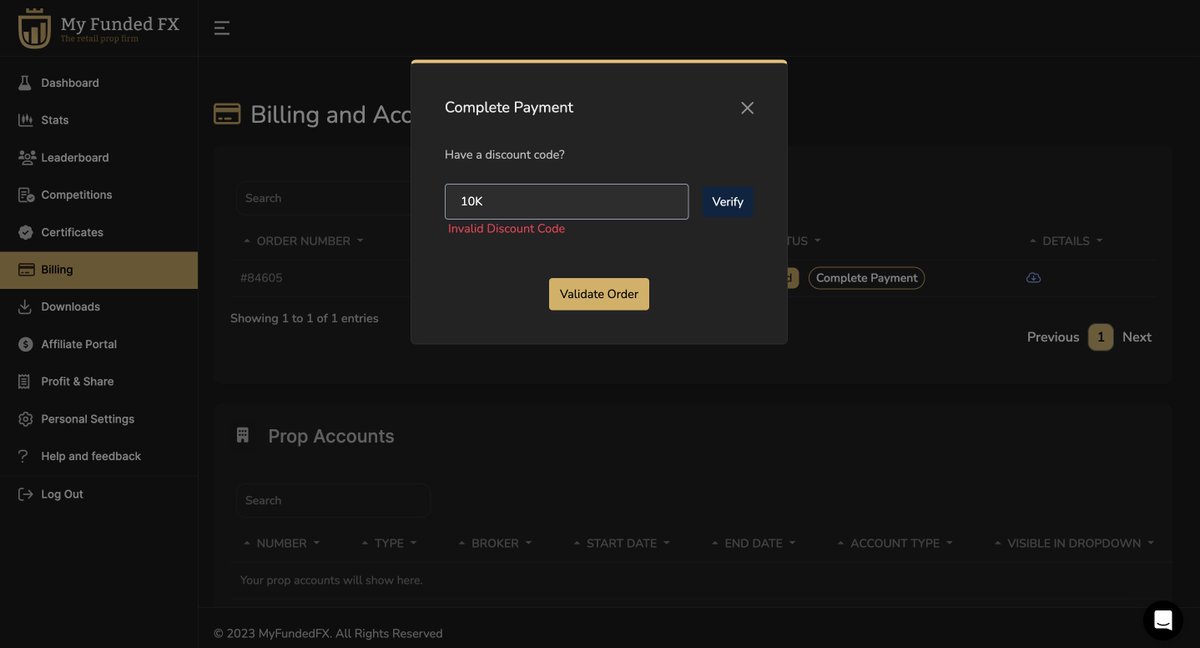Click 'Your prop accounts will show here.' text
The height and width of the screenshot is (648, 1200).
coord(331,580)
